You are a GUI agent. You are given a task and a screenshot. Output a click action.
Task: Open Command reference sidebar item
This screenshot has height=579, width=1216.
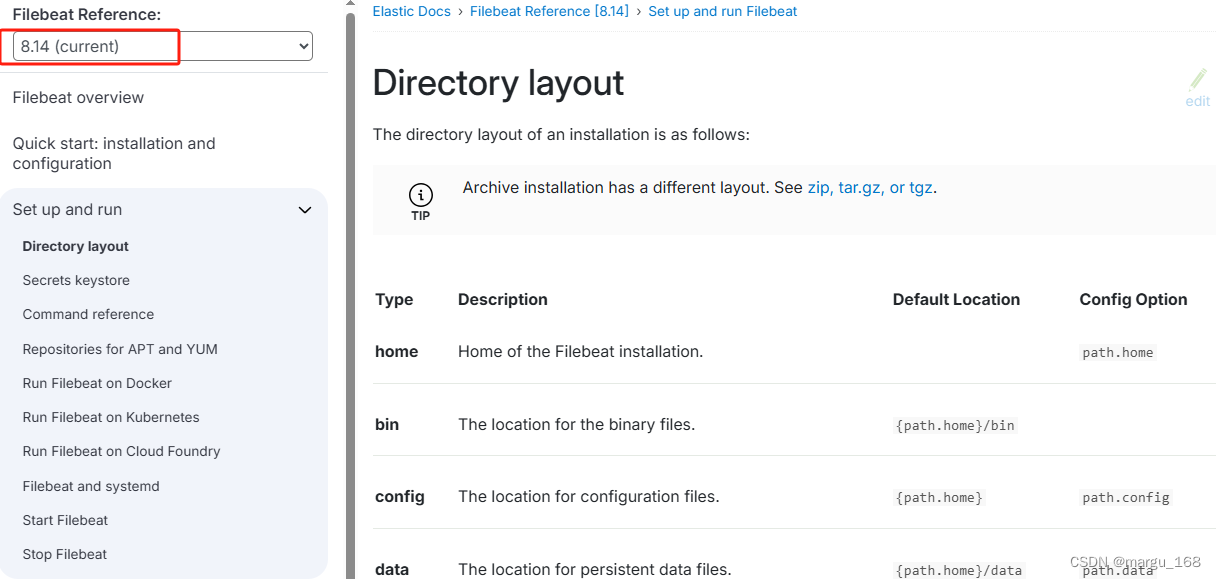point(88,314)
